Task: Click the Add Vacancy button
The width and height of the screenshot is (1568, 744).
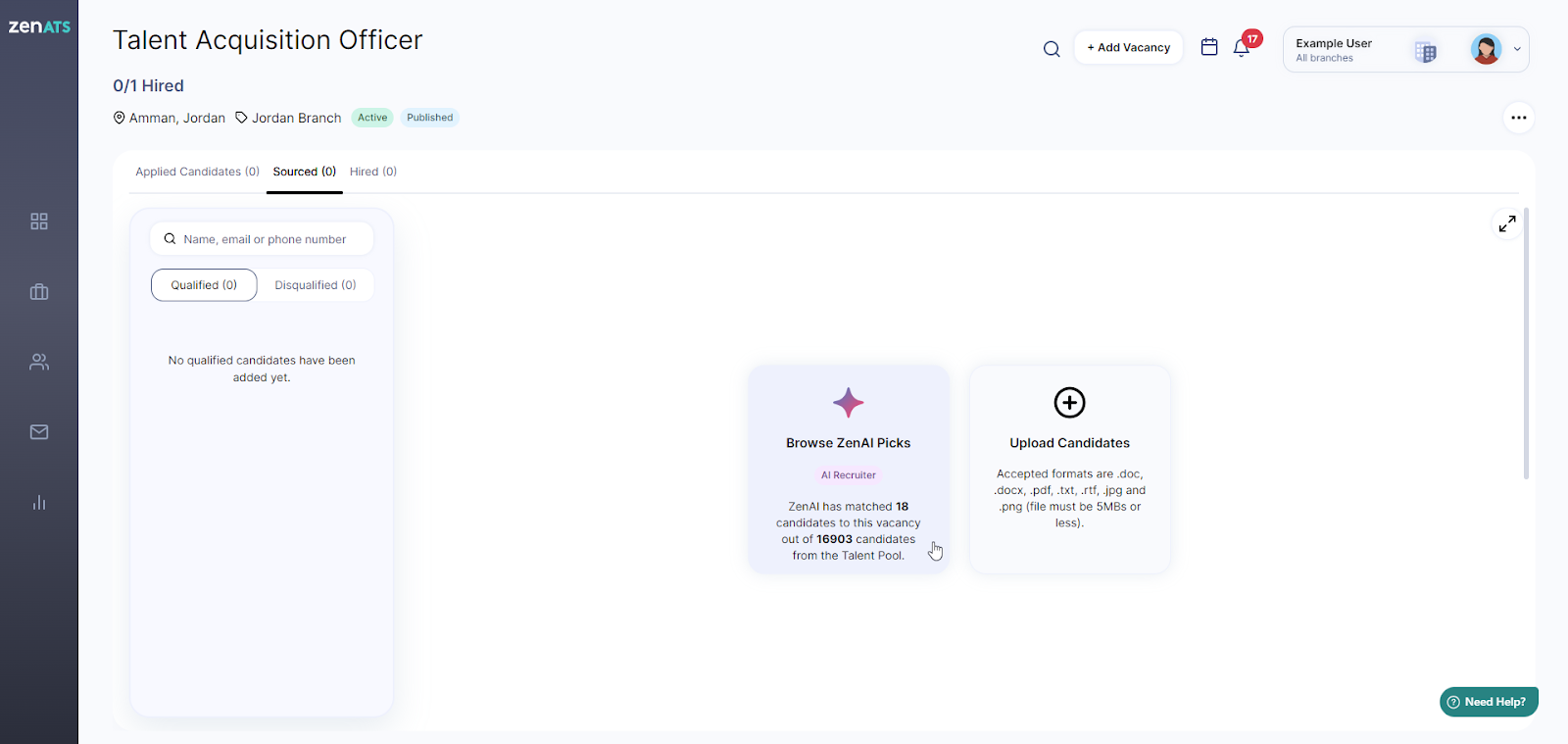Action: coord(1129,47)
